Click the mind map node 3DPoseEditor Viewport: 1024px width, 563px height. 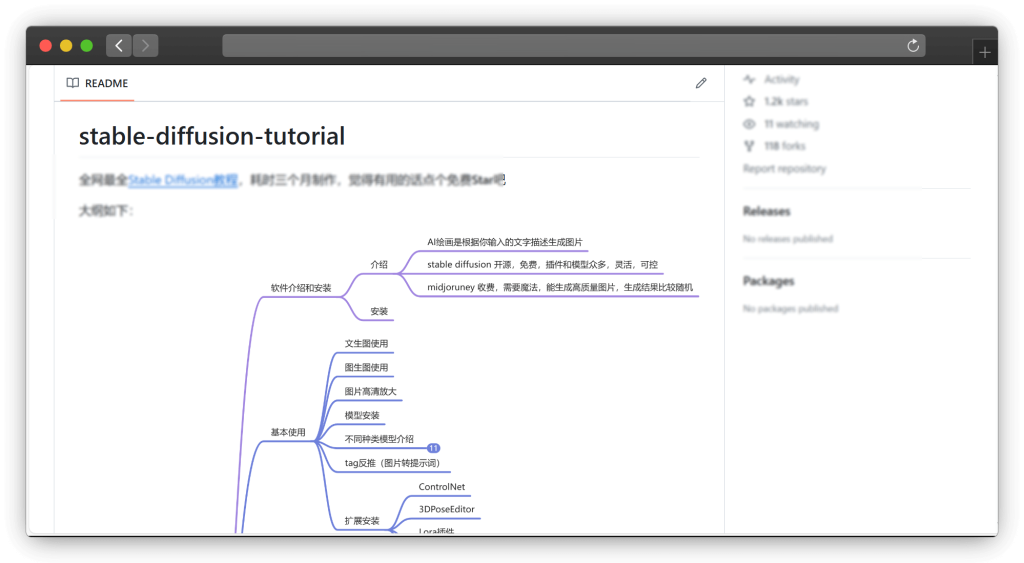pos(447,509)
